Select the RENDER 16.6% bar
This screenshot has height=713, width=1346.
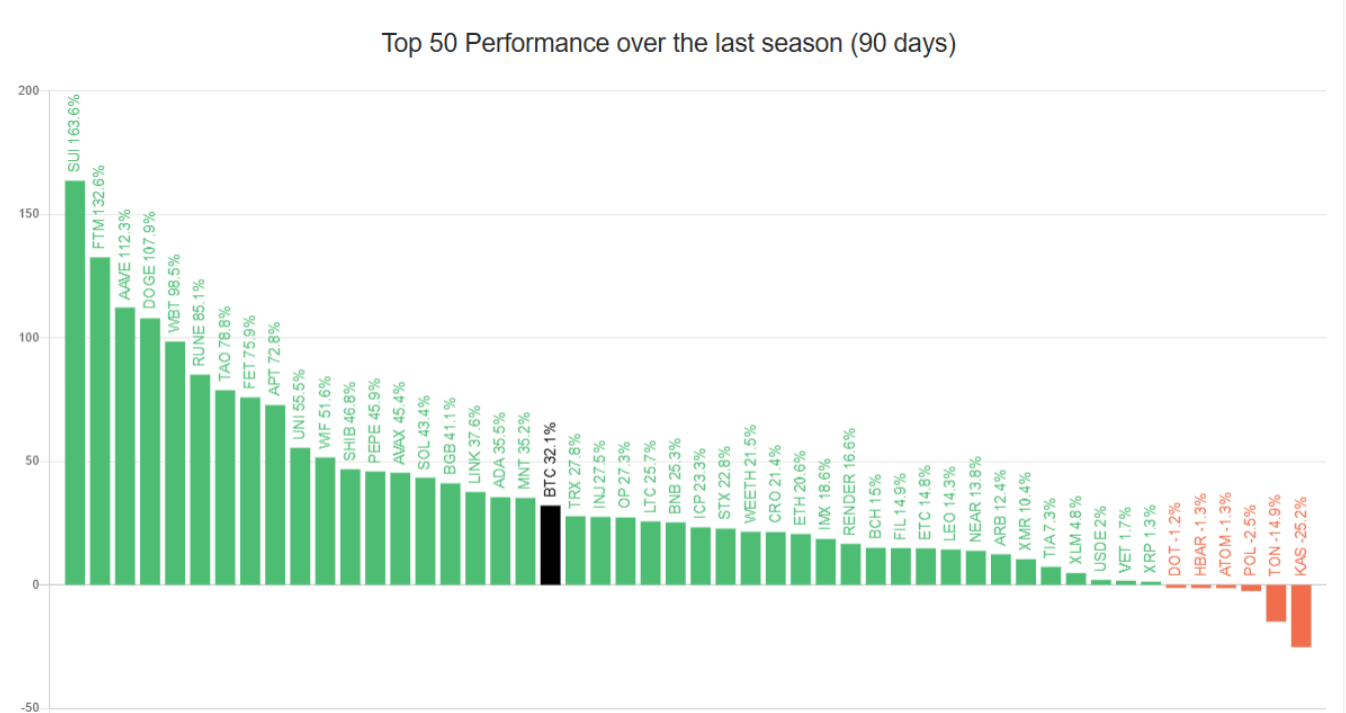[x=850, y=564]
